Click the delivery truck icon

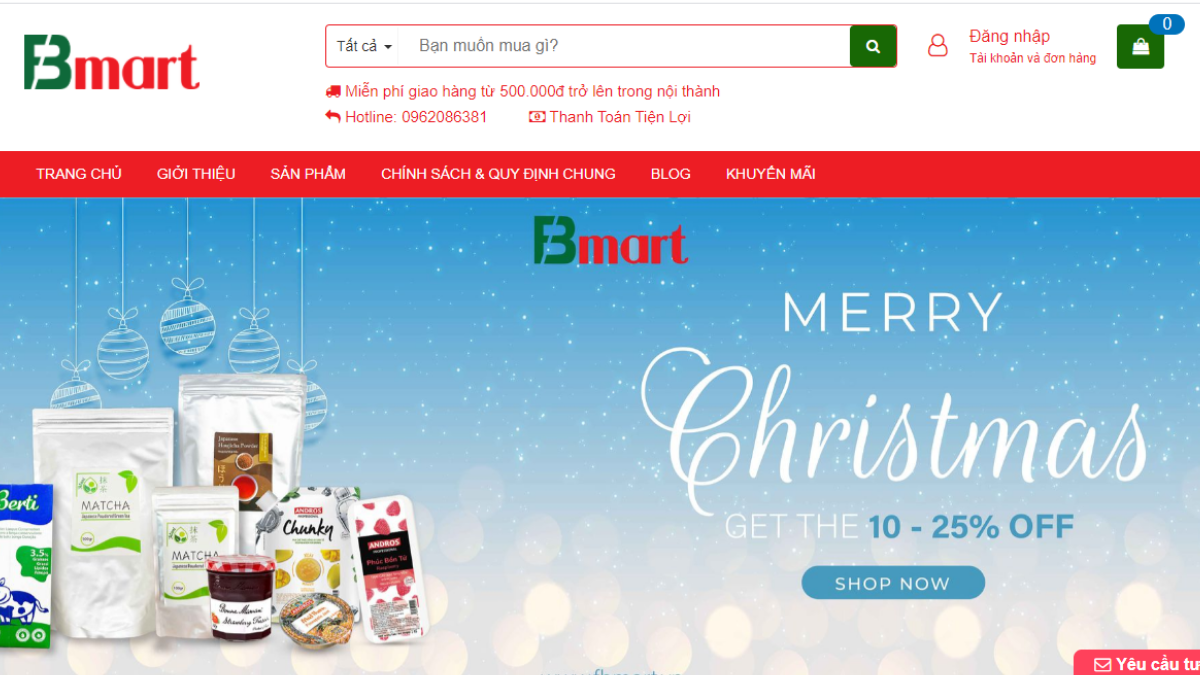(333, 91)
